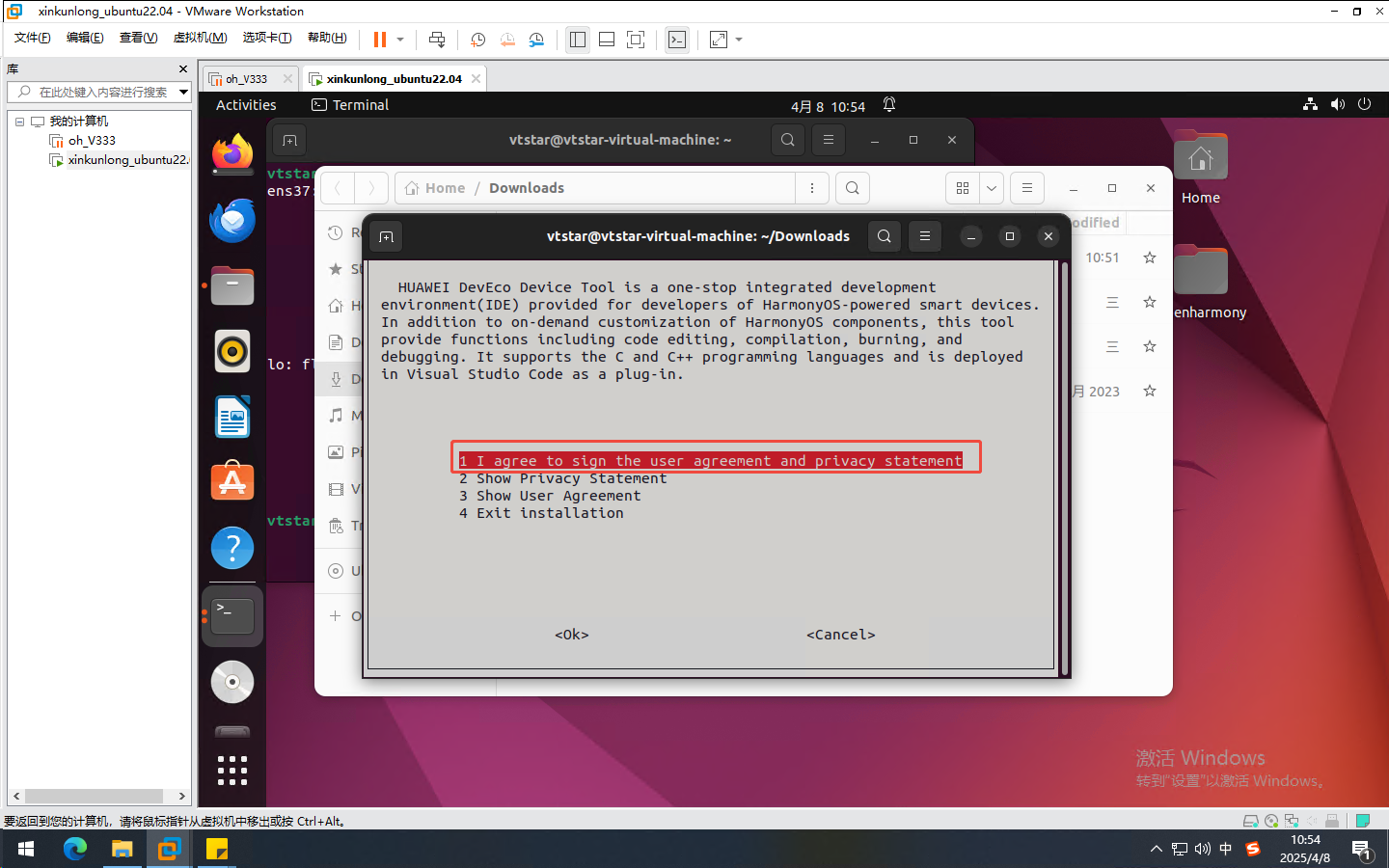Suspend the VM with the orange pause icon

380,40
